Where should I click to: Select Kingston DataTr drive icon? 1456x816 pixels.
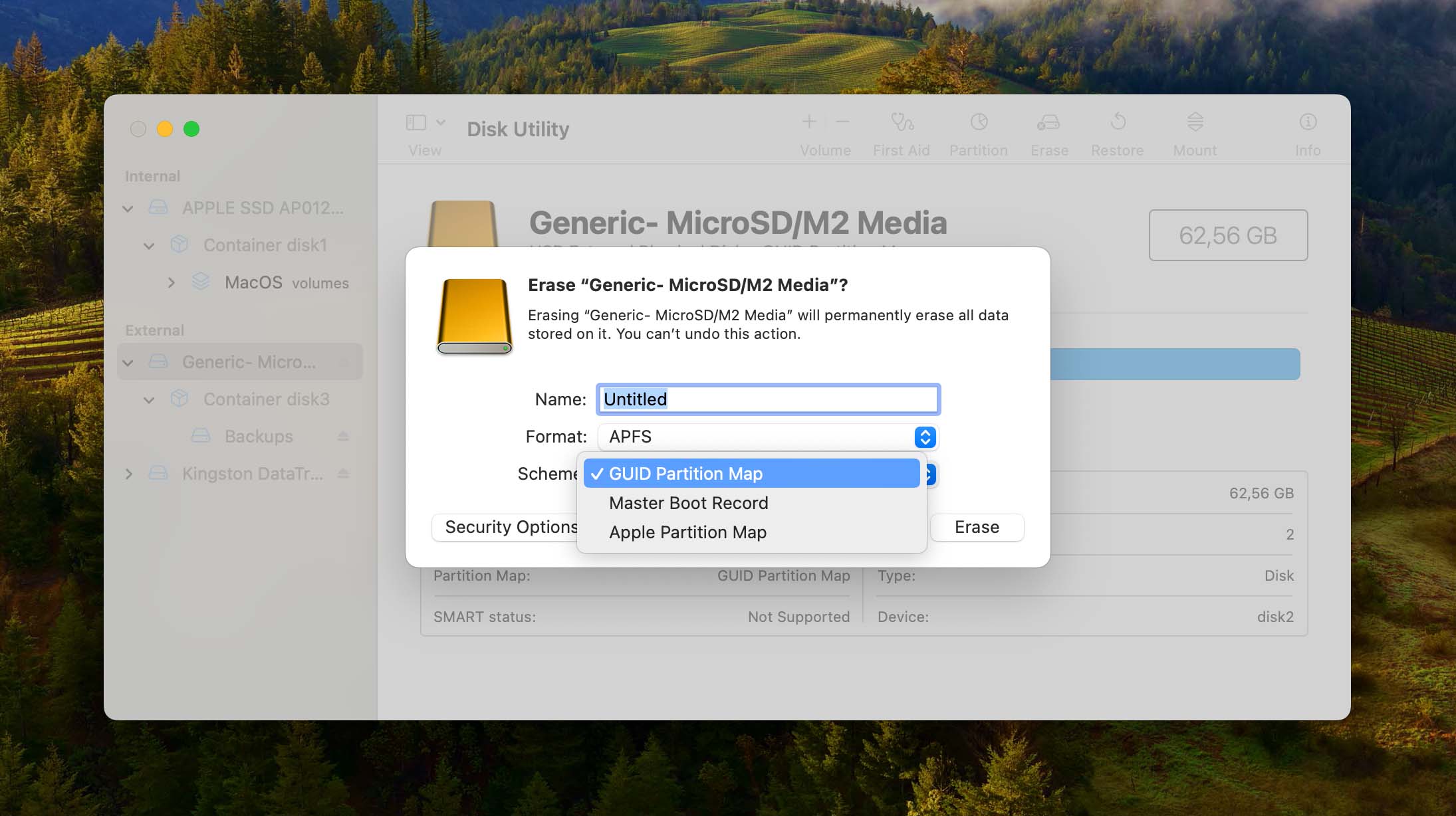click(158, 473)
